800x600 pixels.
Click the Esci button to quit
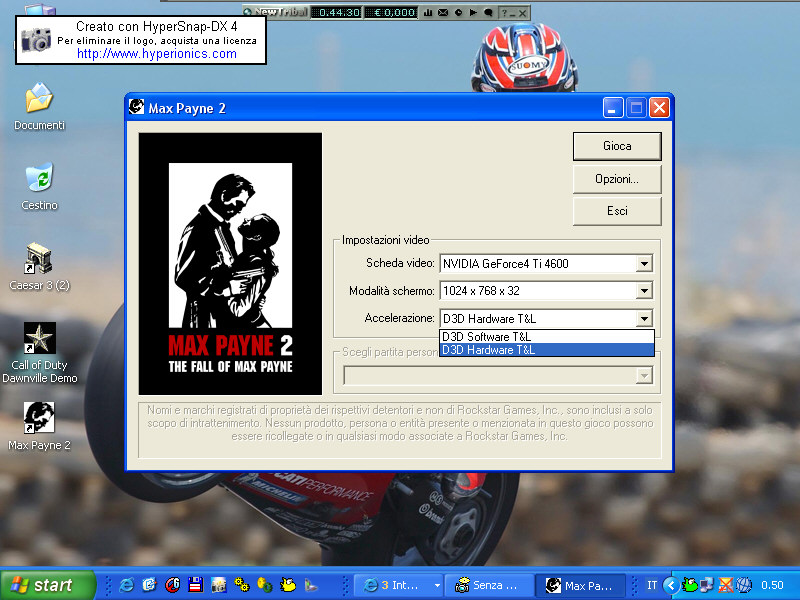click(617, 211)
